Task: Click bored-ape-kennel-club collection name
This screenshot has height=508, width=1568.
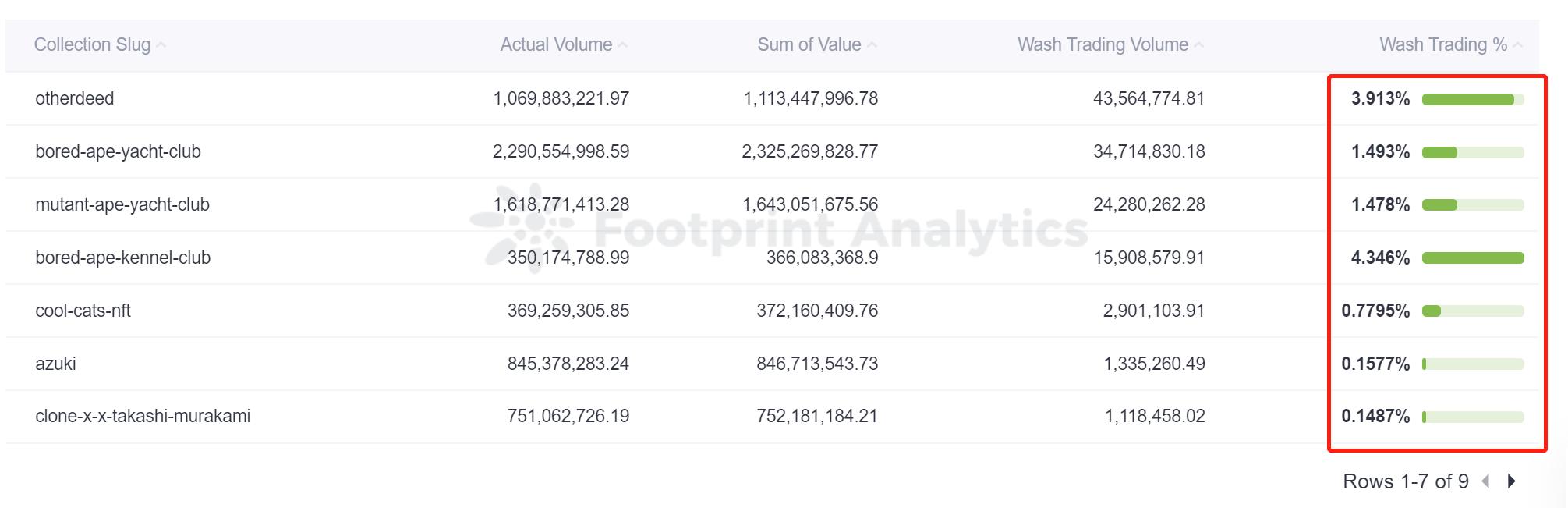Action: click(x=123, y=258)
